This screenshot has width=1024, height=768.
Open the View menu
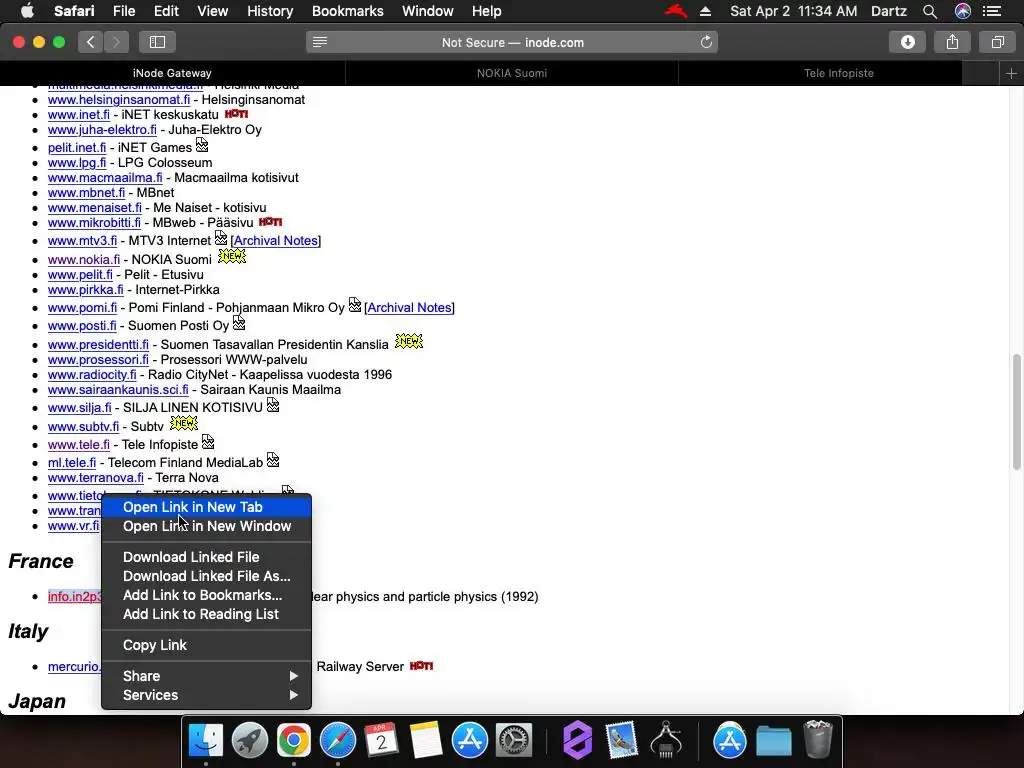click(212, 11)
